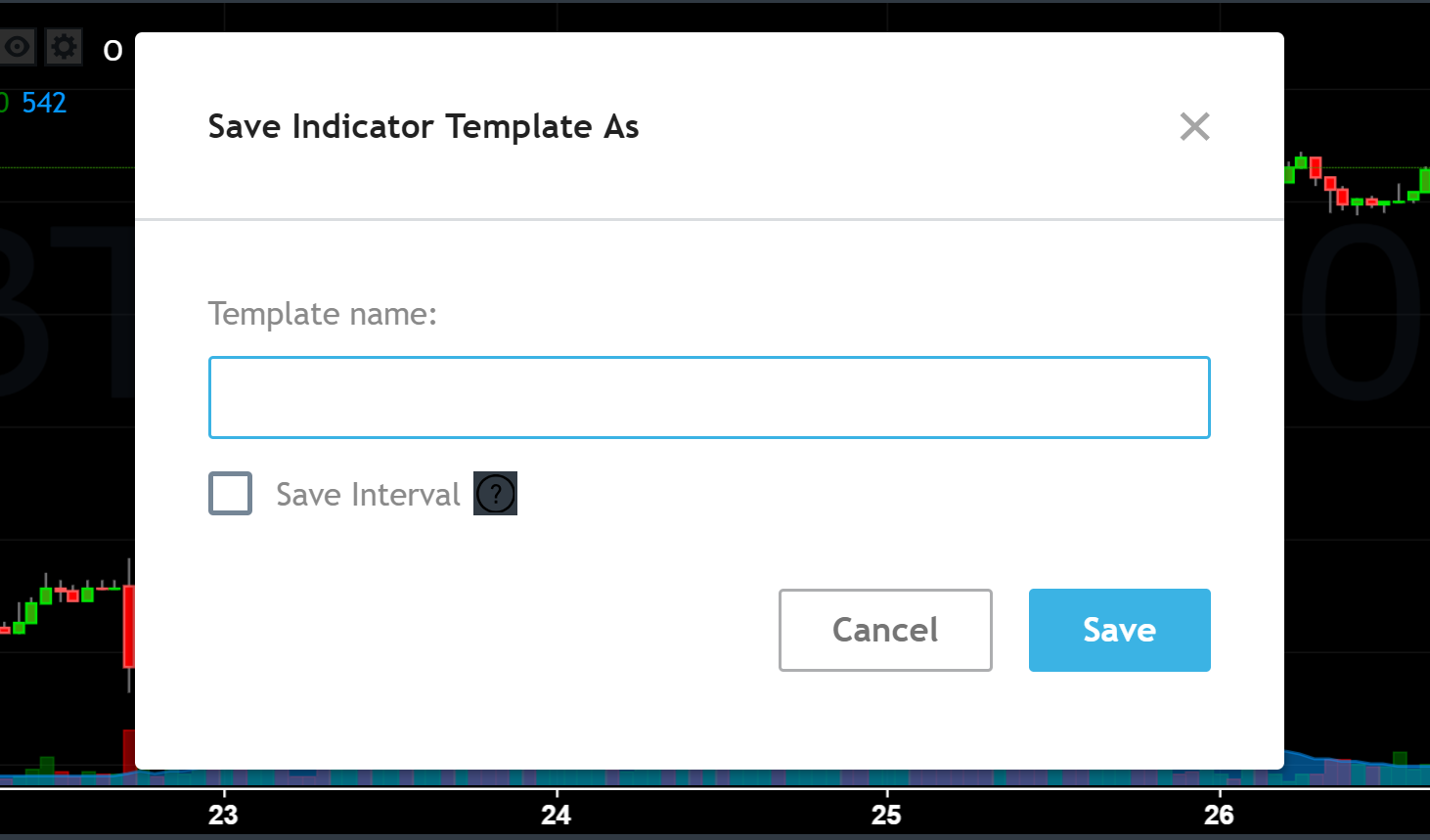Toggle indicator visibility with the eye icon

click(18, 47)
